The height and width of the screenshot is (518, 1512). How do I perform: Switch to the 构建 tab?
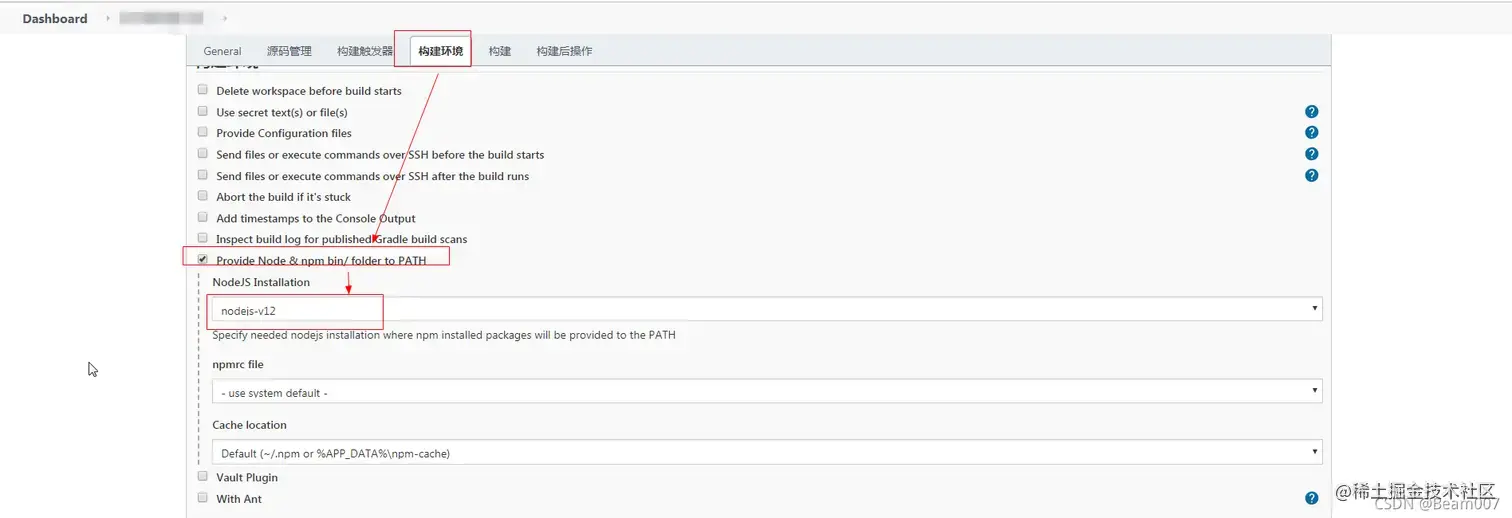pyautogui.click(x=500, y=51)
